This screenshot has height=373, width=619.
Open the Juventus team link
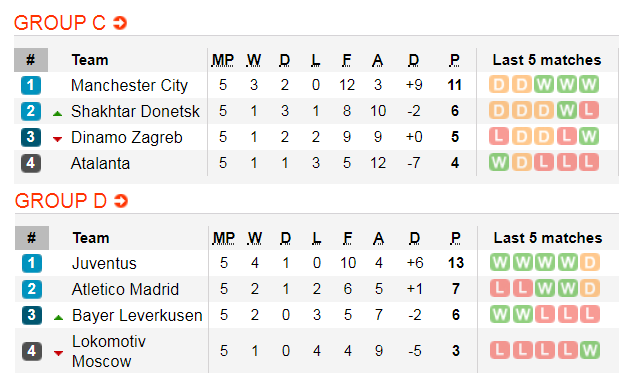(104, 263)
